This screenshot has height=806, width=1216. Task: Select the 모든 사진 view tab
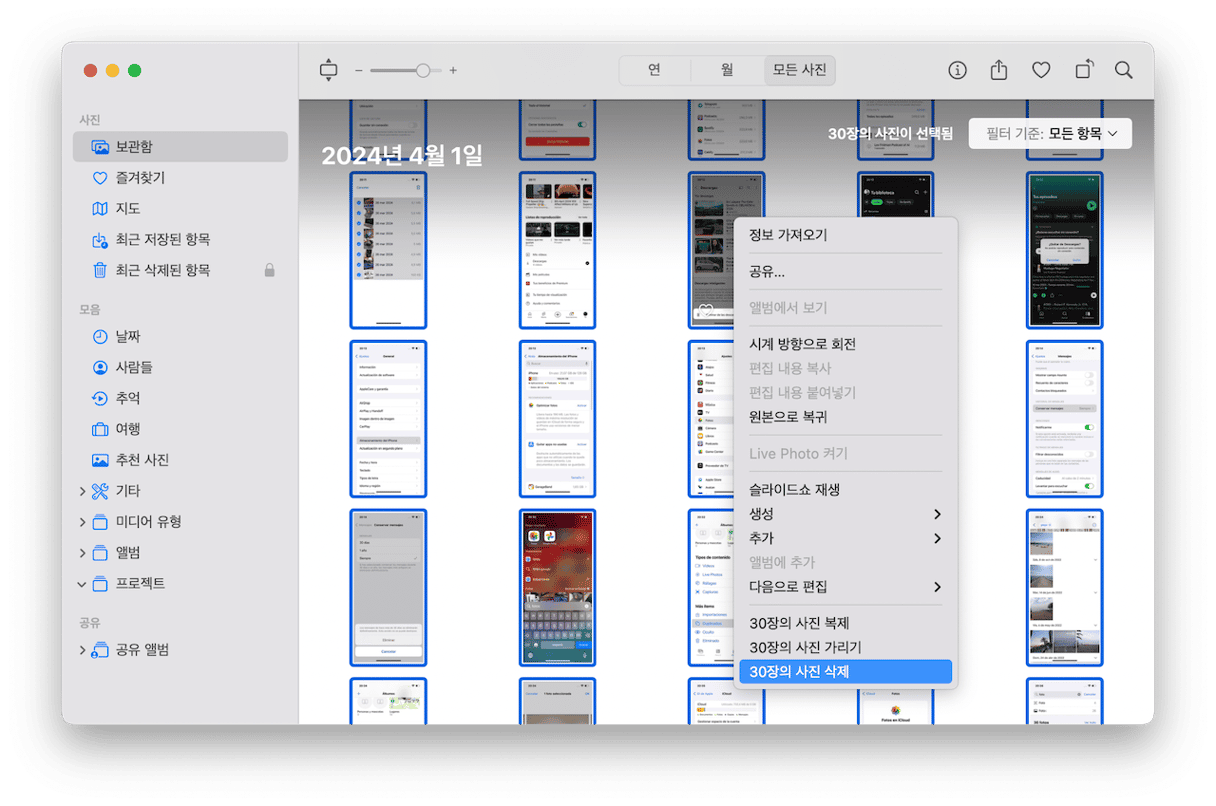799,70
